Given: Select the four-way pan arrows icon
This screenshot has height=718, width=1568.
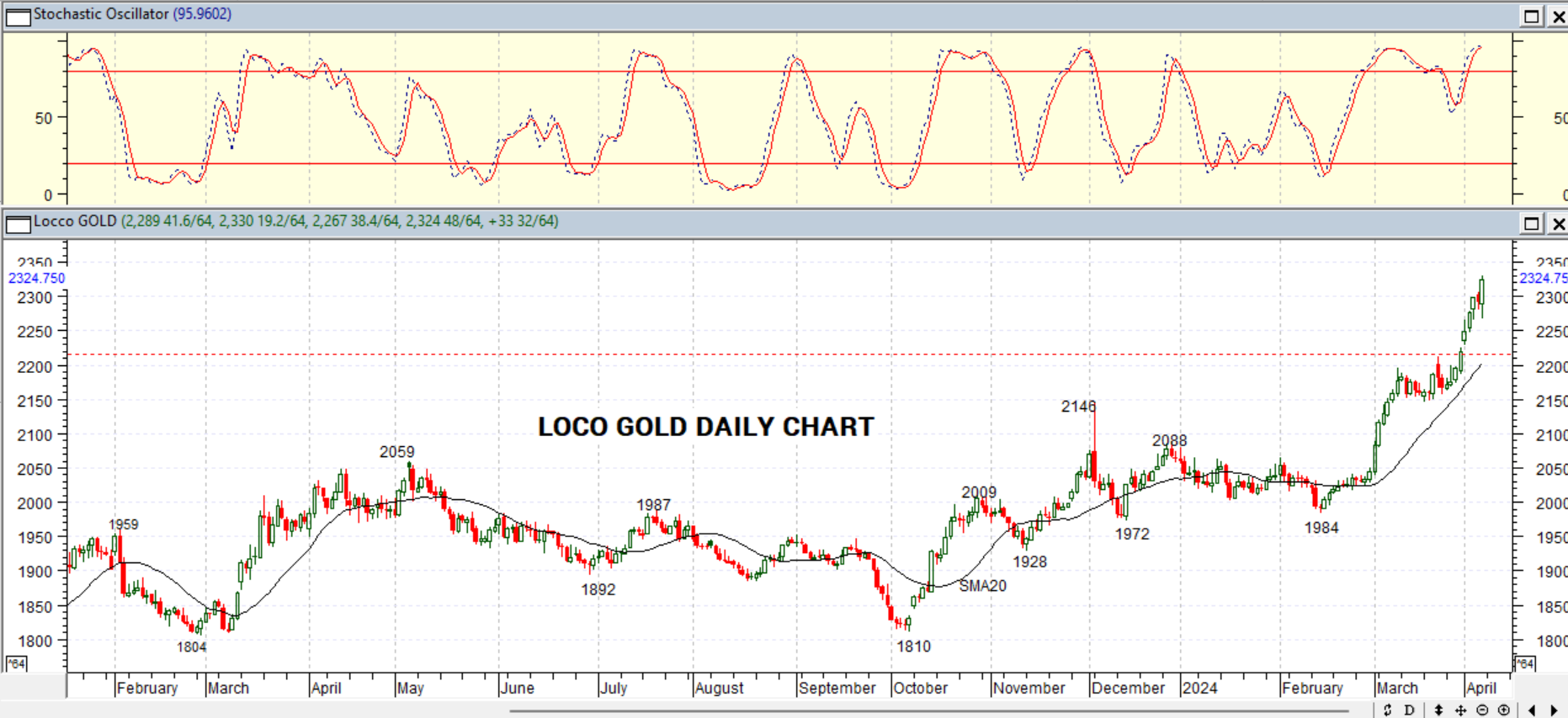Looking at the screenshot, I should point(1460,710).
